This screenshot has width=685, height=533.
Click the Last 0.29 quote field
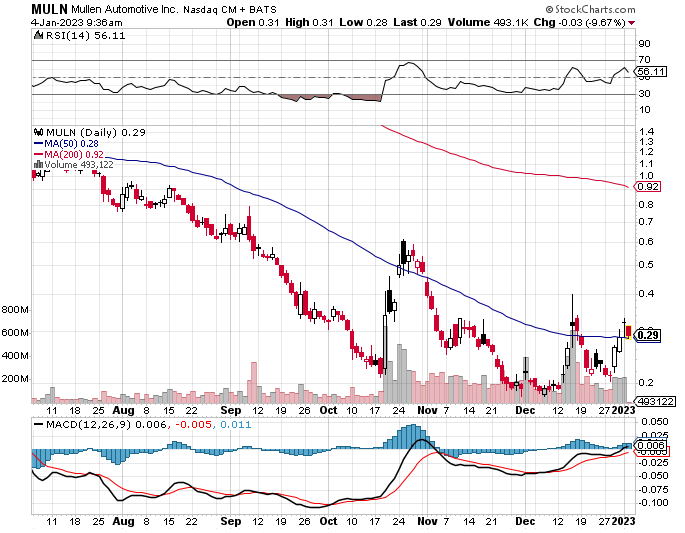click(417, 22)
